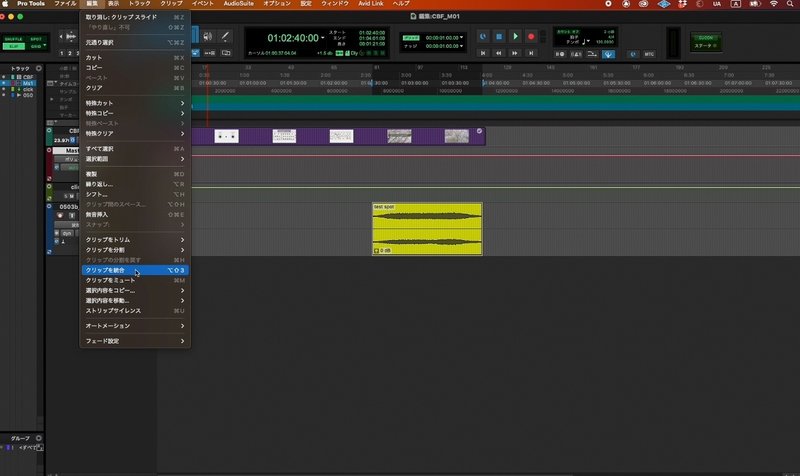Select the Scrubber speaker tool
800x476 pixels.
(208, 36)
